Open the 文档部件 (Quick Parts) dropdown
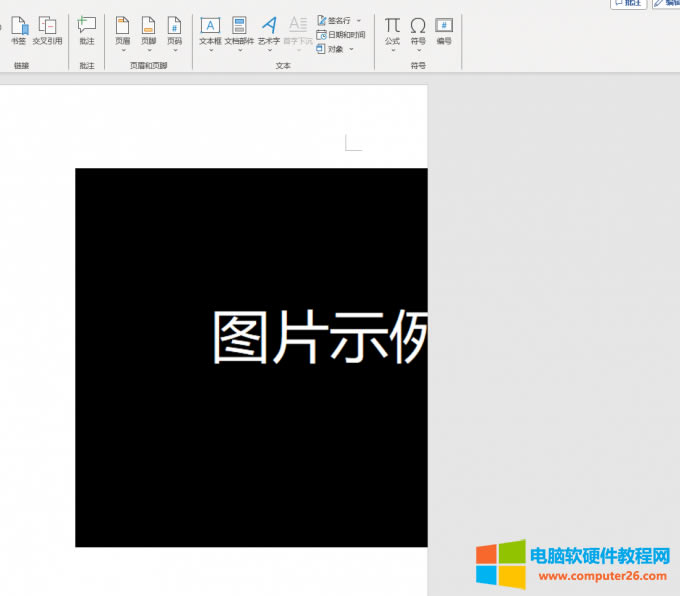Viewport: 680px width, 596px height. 239,50
